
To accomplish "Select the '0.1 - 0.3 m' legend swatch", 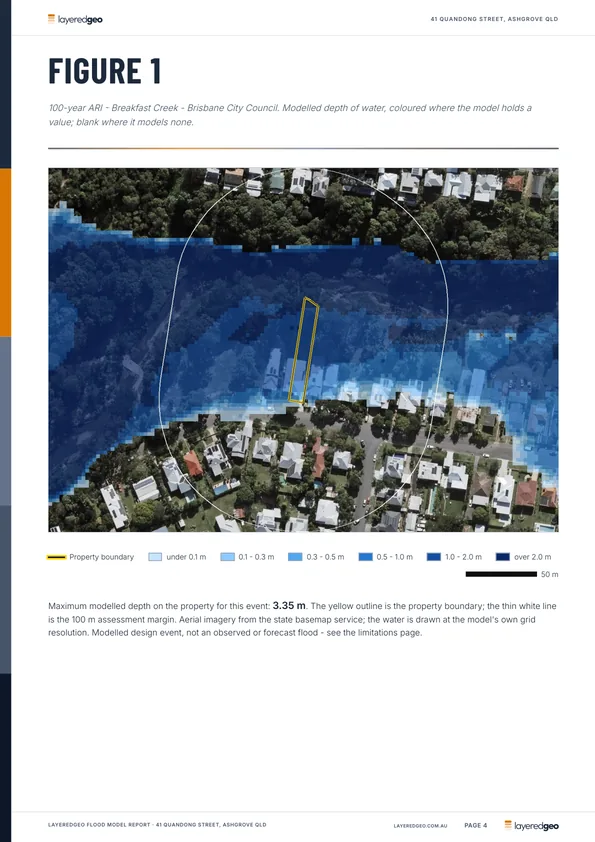I will [x=227, y=557].
